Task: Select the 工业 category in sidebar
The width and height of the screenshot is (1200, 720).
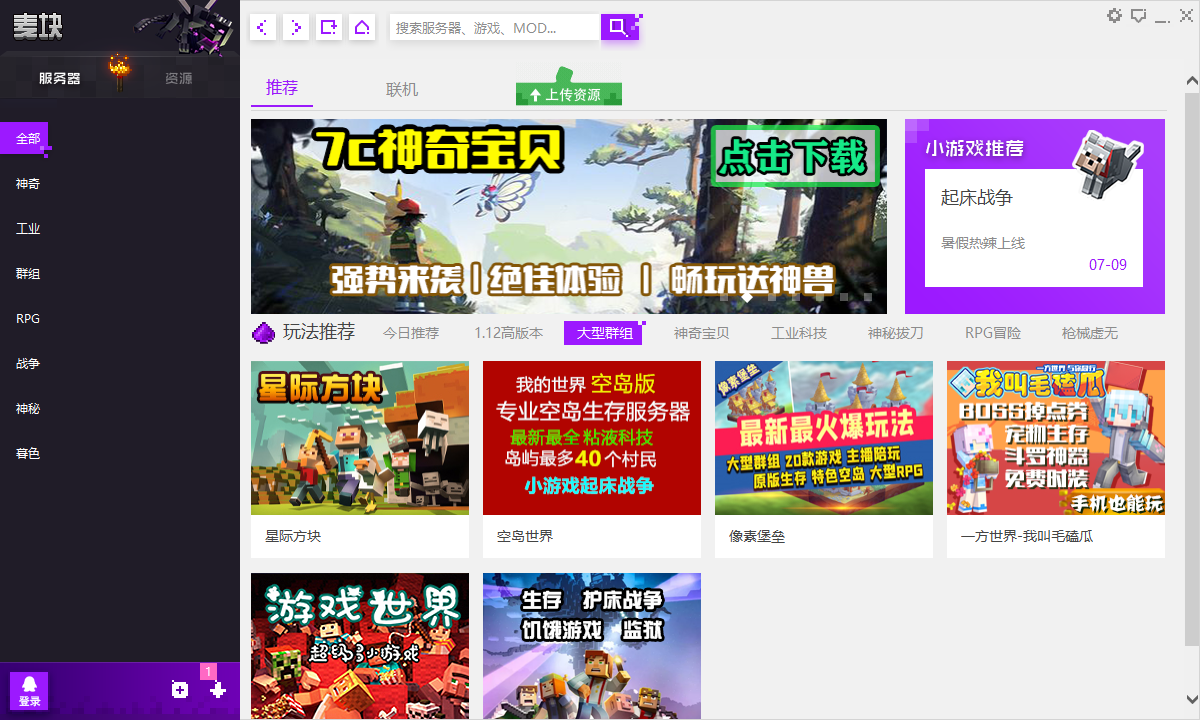Action: (28, 229)
